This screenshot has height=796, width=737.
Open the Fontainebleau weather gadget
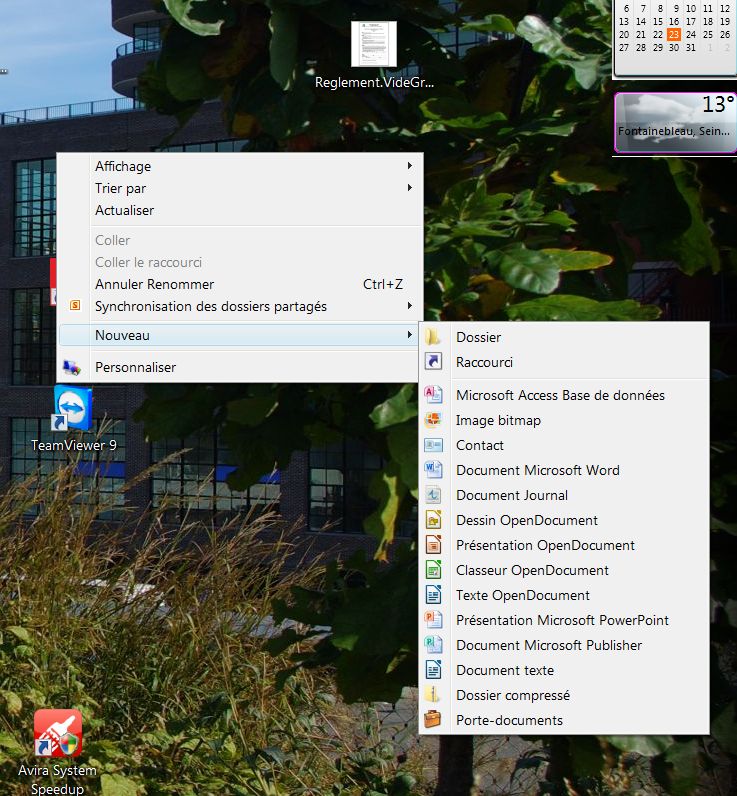[x=674, y=123]
